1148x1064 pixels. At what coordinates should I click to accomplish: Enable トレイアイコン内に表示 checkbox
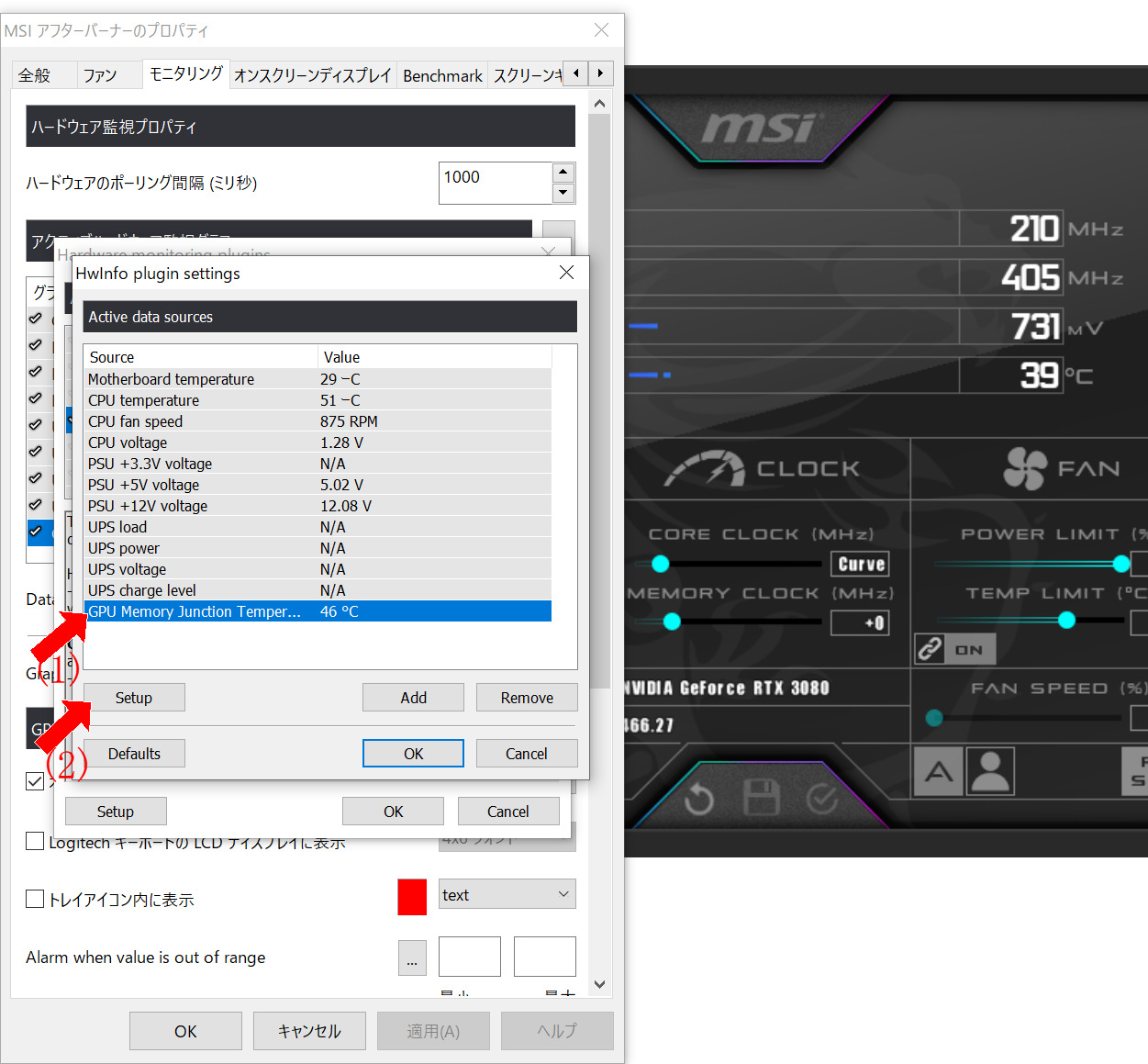coord(35,899)
